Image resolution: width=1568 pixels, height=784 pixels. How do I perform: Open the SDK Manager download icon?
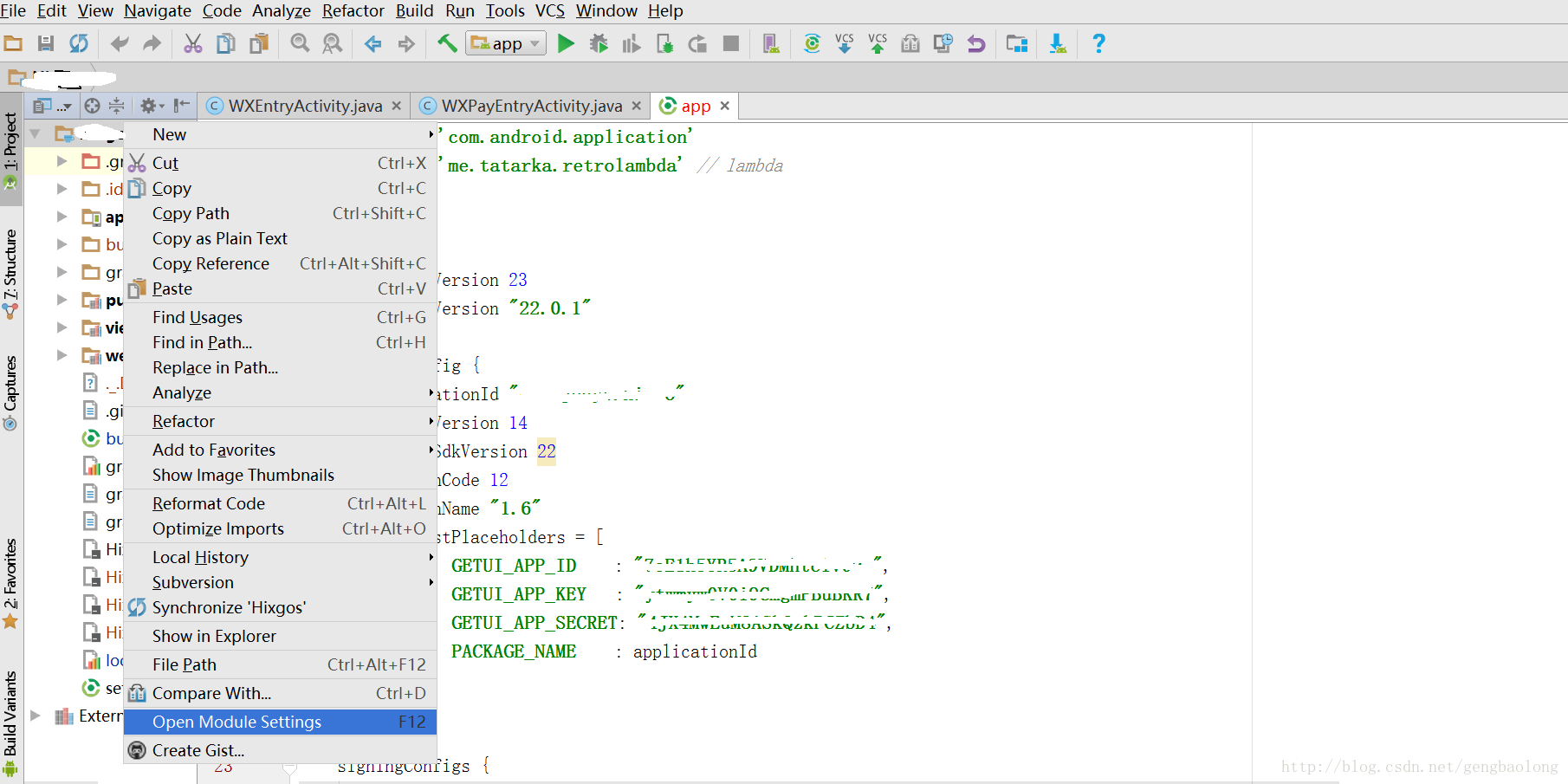click(x=1058, y=43)
